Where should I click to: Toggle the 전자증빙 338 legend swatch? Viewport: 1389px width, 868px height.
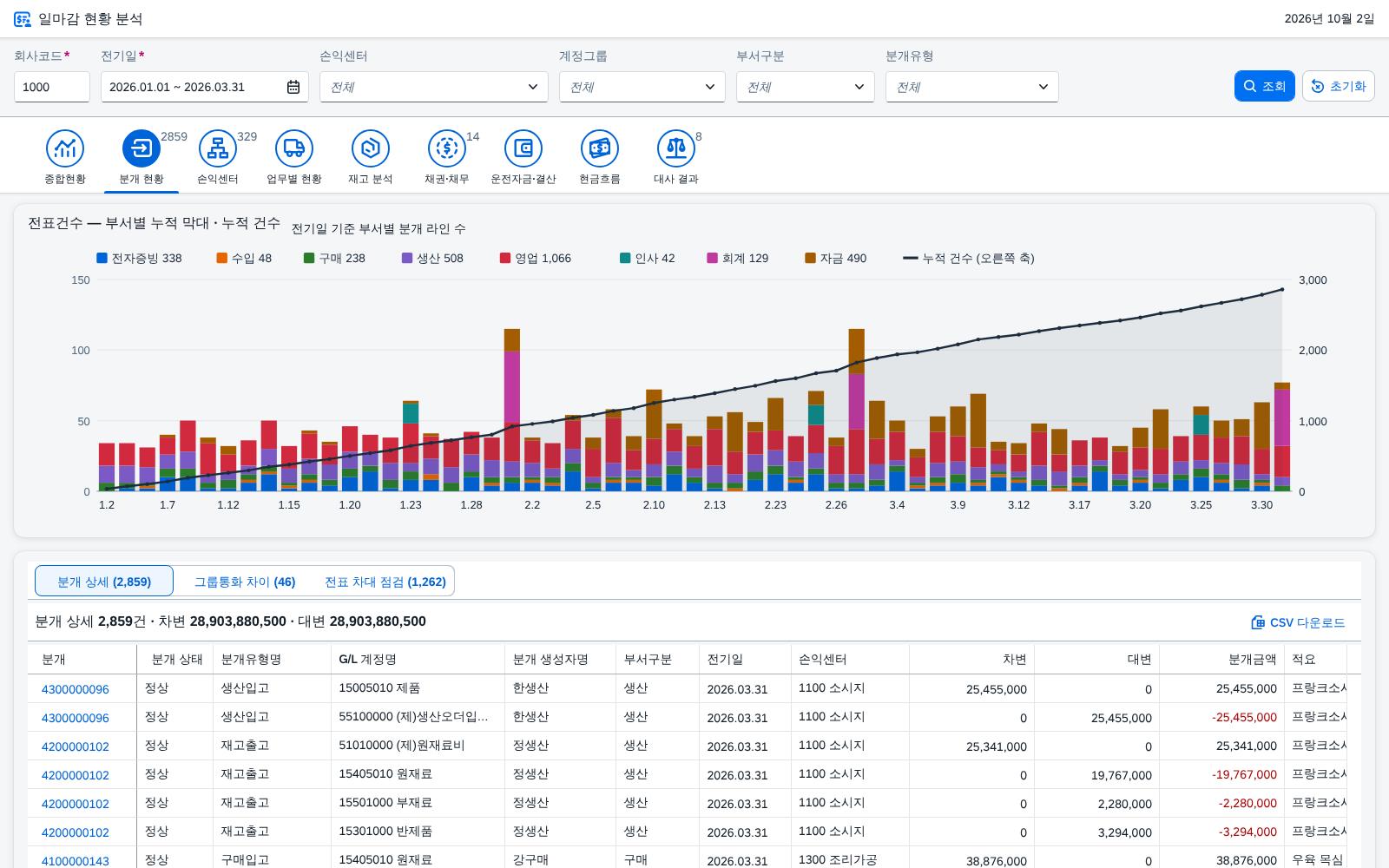[x=102, y=258]
